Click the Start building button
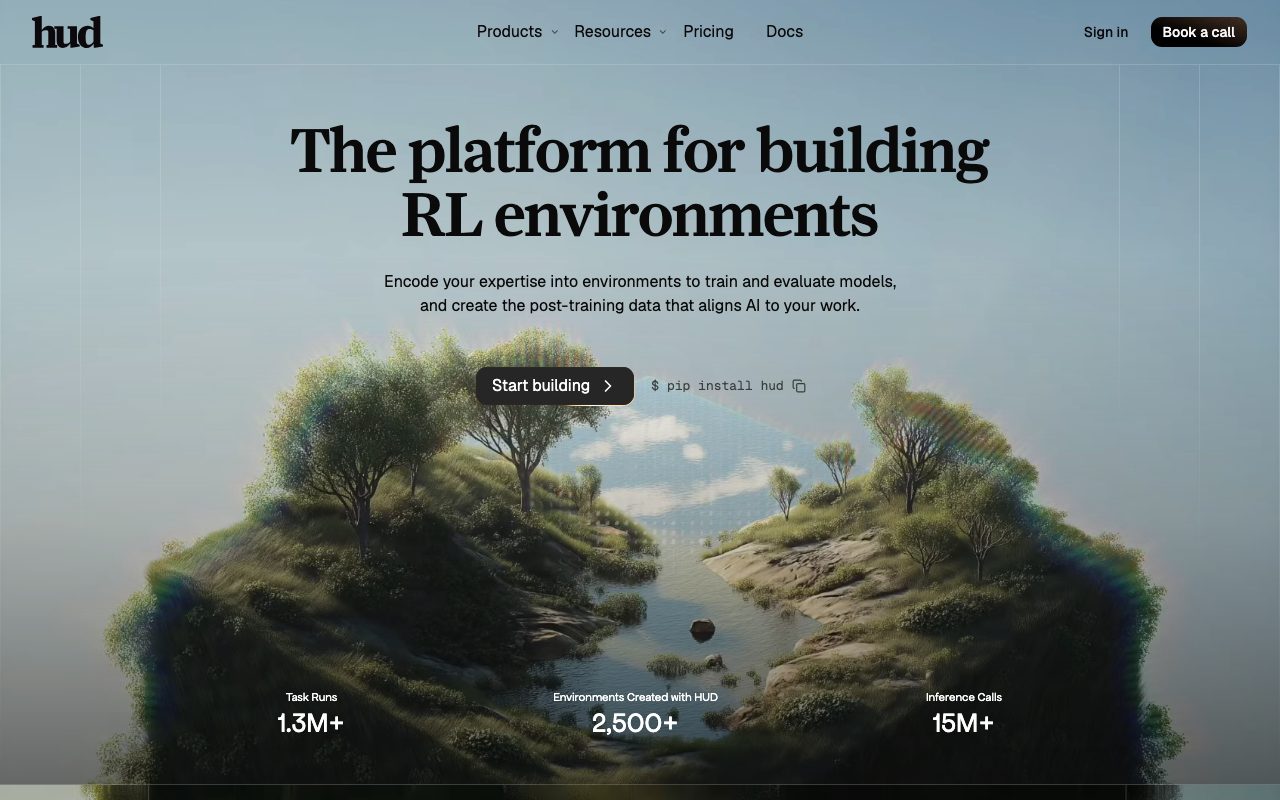The height and width of the screenshot is (800, 1280). point(554,386)
